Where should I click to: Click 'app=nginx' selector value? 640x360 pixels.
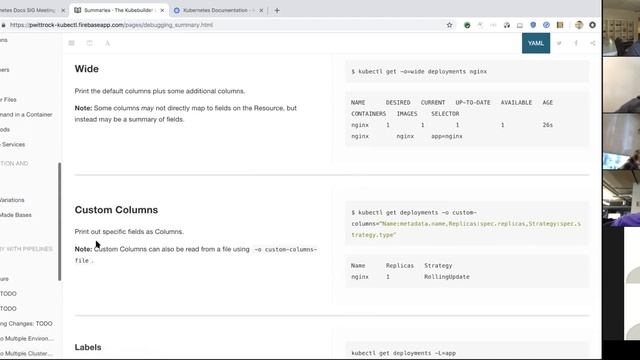[447, 136]
